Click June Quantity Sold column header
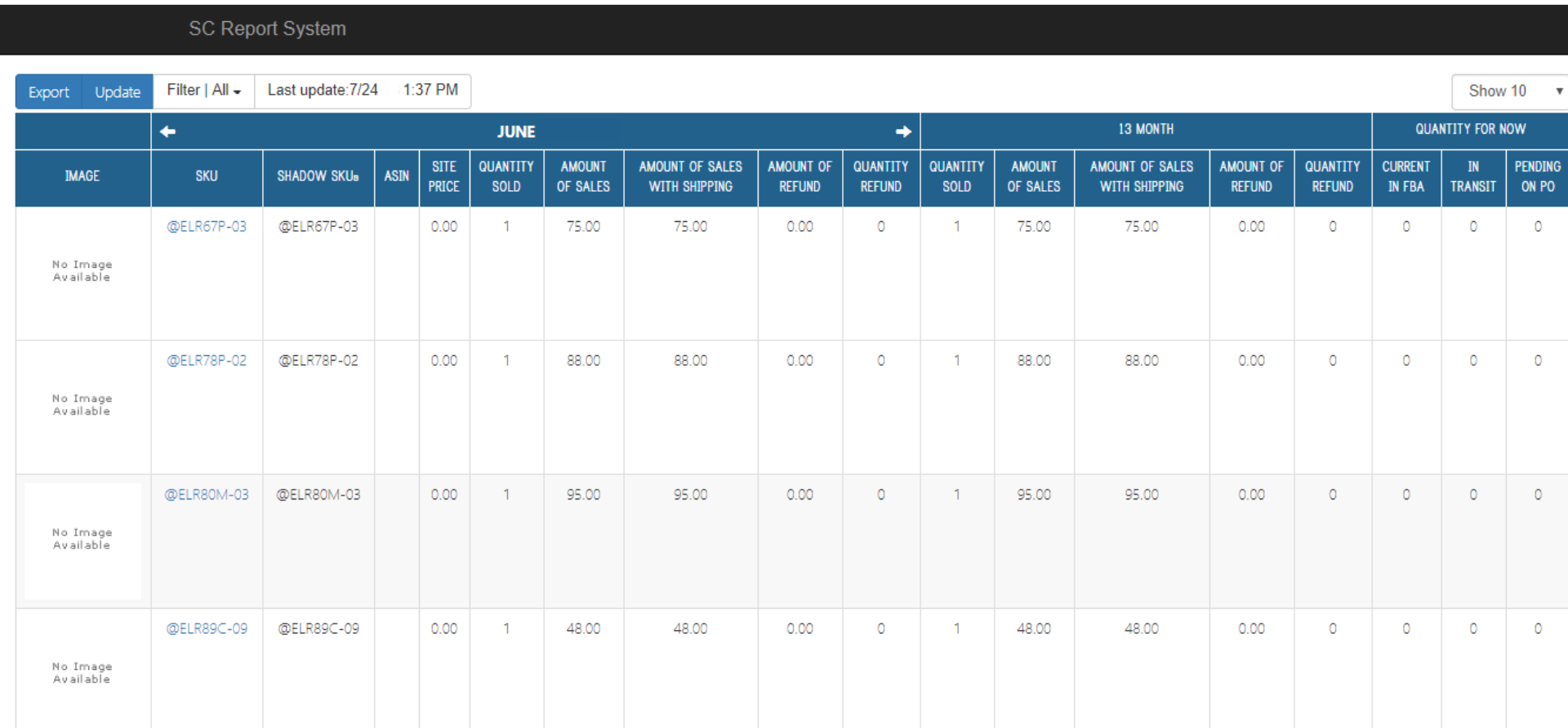Image resolution: width=1568 pixels, height=728 pixels. (506, 176)
